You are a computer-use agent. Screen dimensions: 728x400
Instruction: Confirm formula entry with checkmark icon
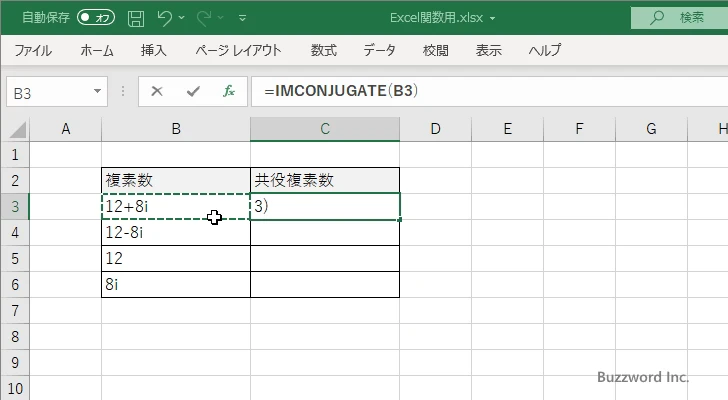pos(193,91)
